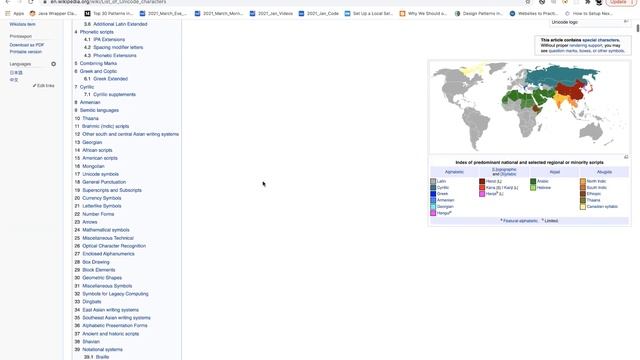640x360 pixels.
Task: Click the Abjad column header link
Action: pos(555,172)
